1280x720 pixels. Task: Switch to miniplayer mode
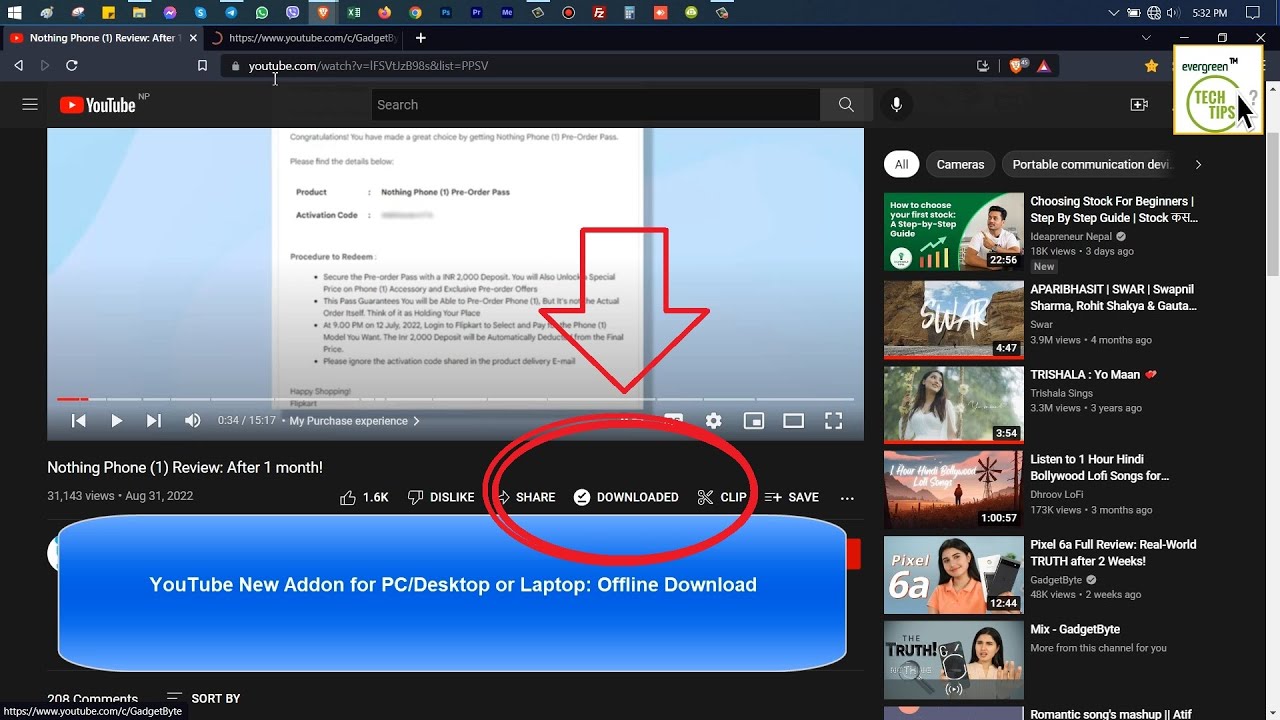[x=753, y=421]
